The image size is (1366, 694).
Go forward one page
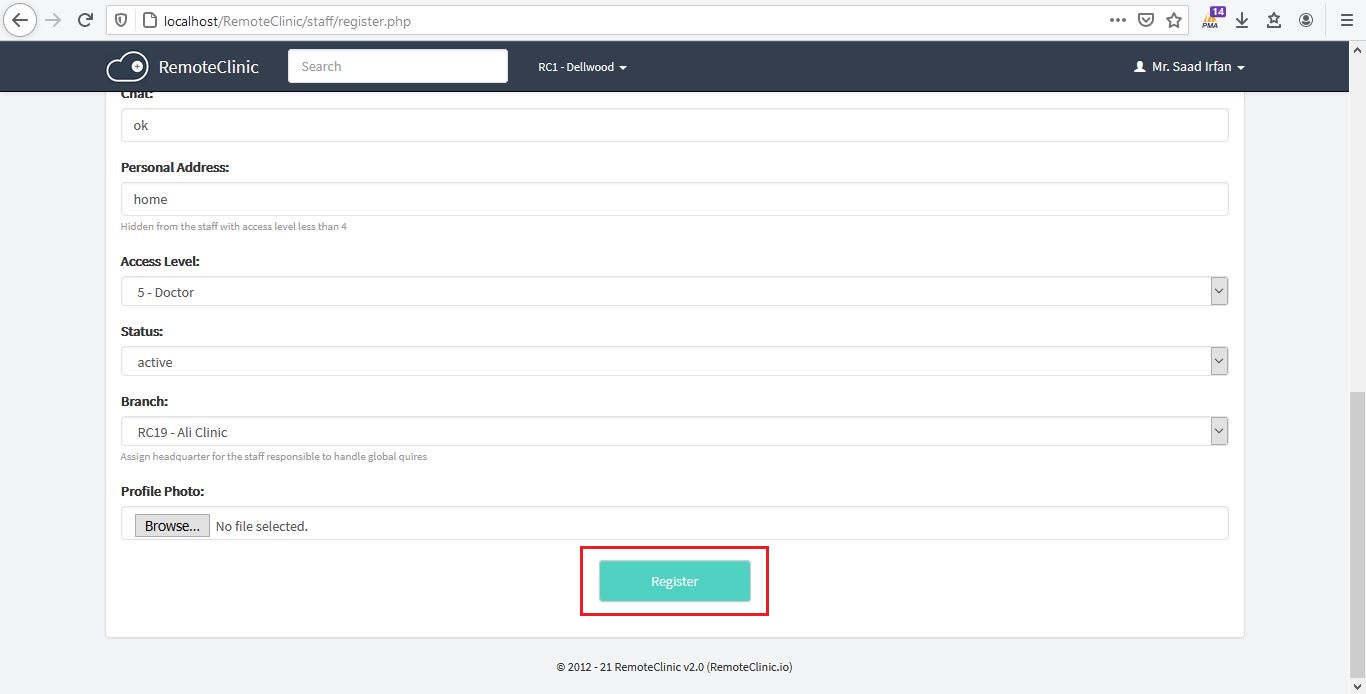53,20
